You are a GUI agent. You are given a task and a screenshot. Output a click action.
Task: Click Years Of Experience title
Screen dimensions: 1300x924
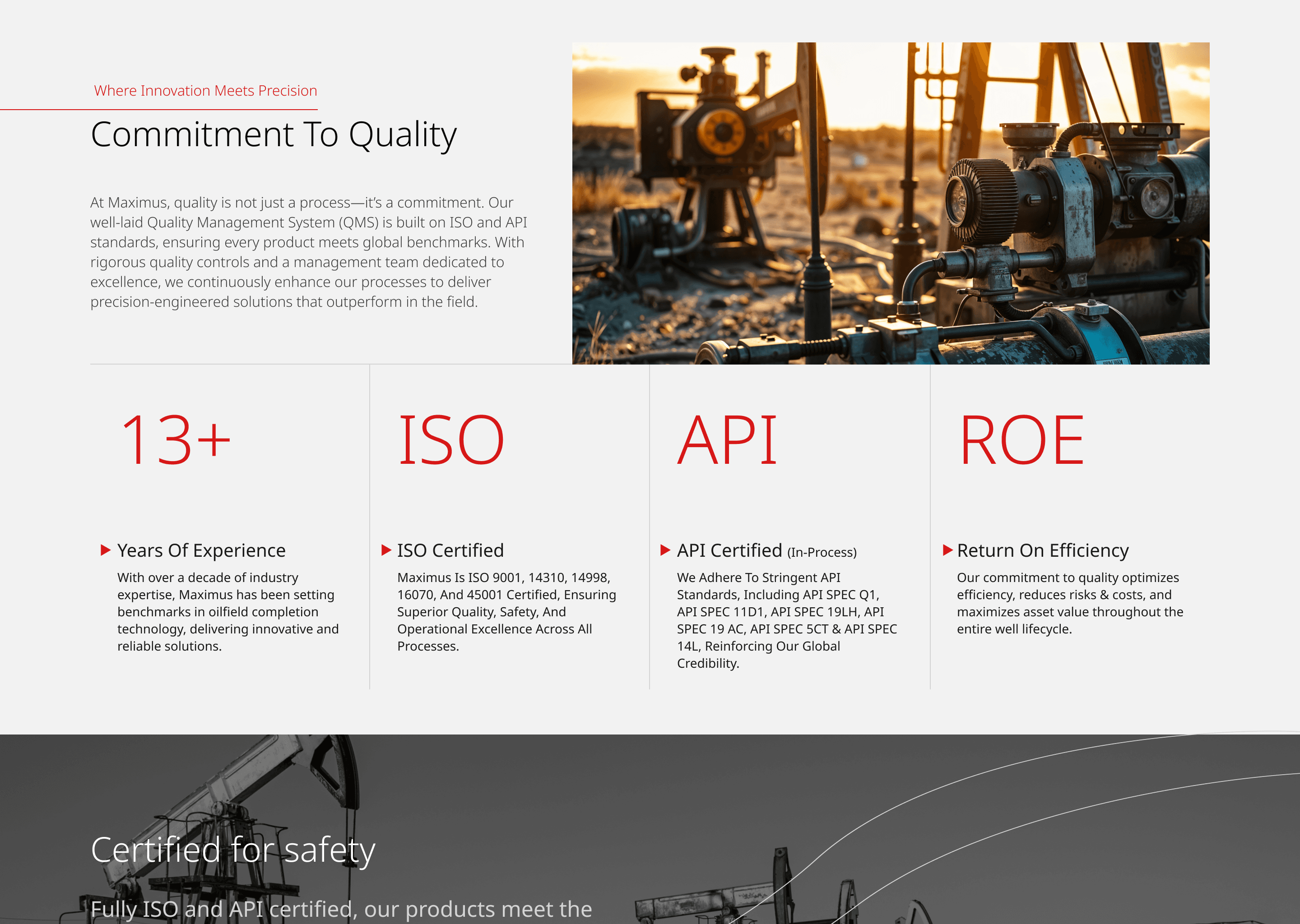(x=201, y=550)
